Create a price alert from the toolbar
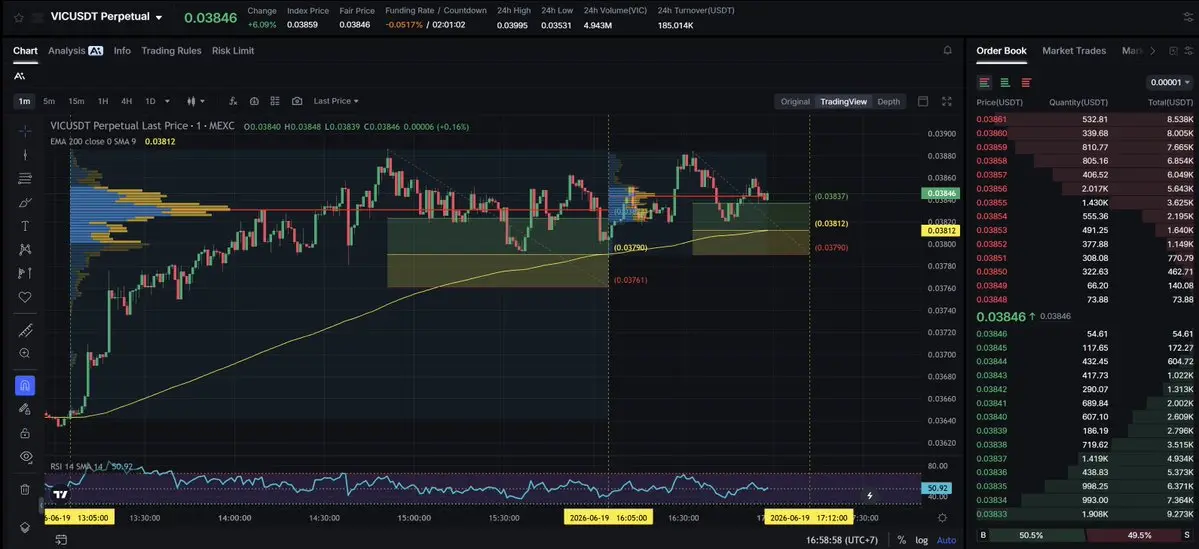1199x549 pixels. 254,101
